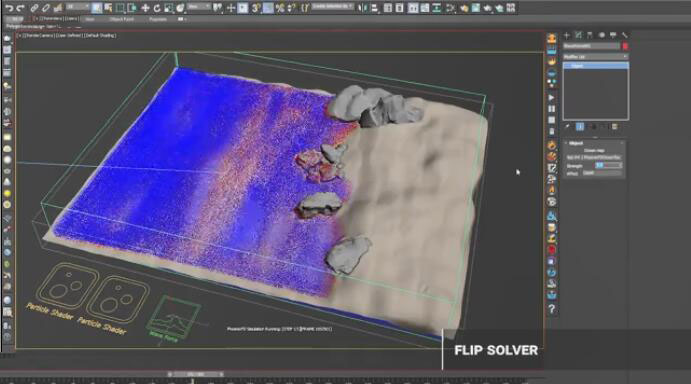Toggle the Angle Snap button

[268, 8]
